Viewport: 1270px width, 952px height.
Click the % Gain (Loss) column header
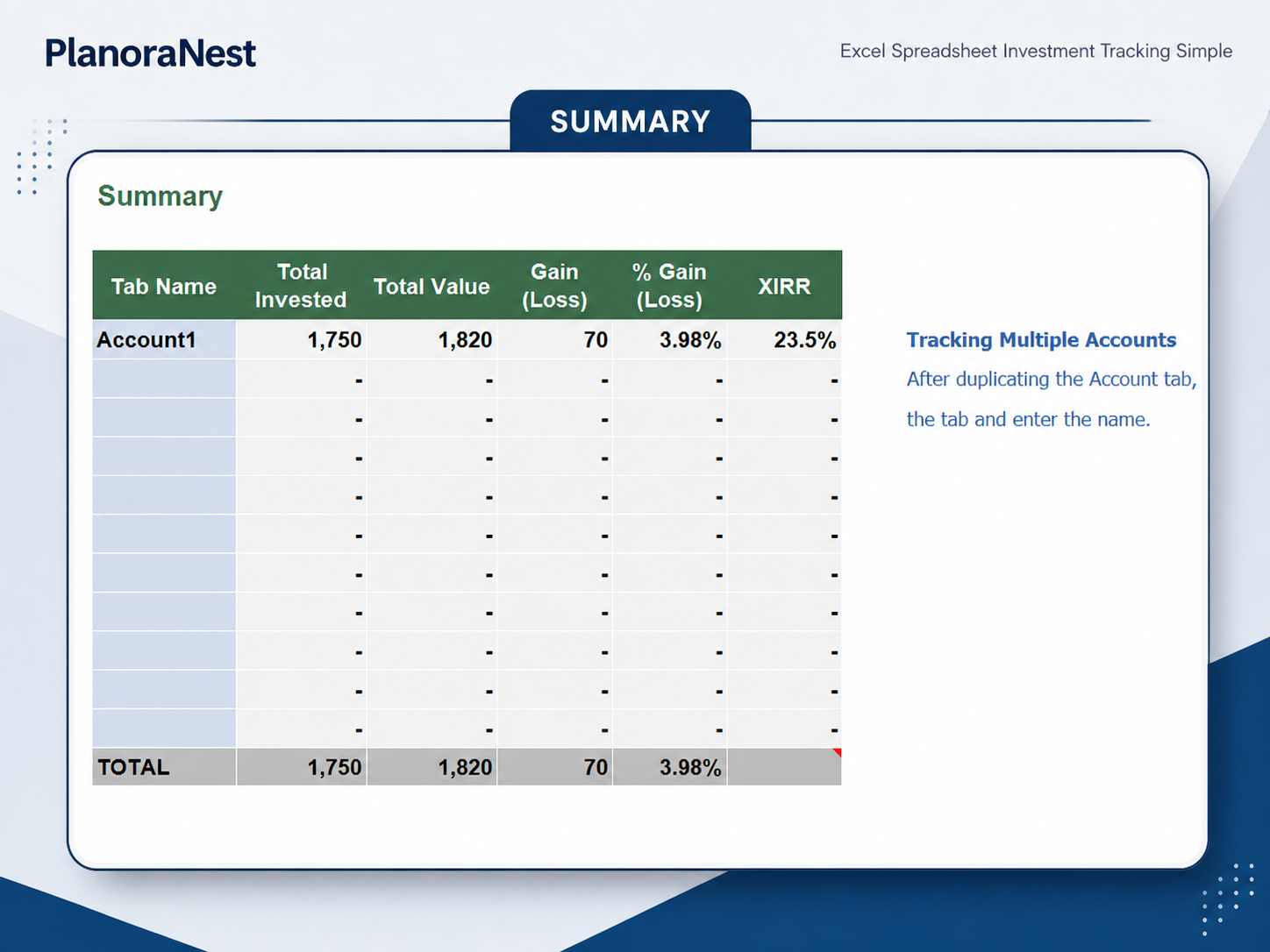click(669, 286)
